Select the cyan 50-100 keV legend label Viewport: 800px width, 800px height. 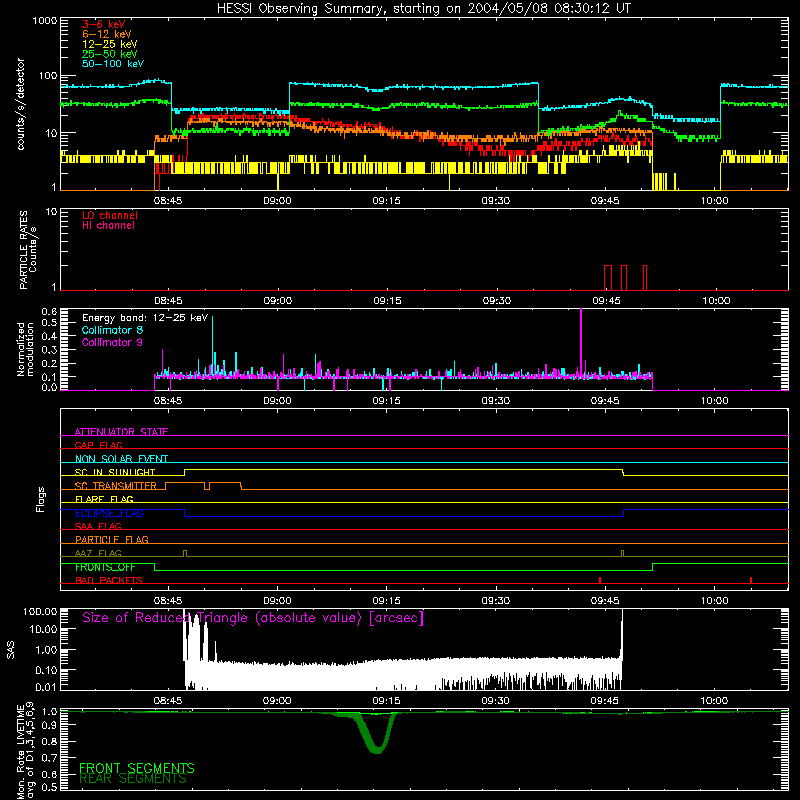(x=113, y=64)
